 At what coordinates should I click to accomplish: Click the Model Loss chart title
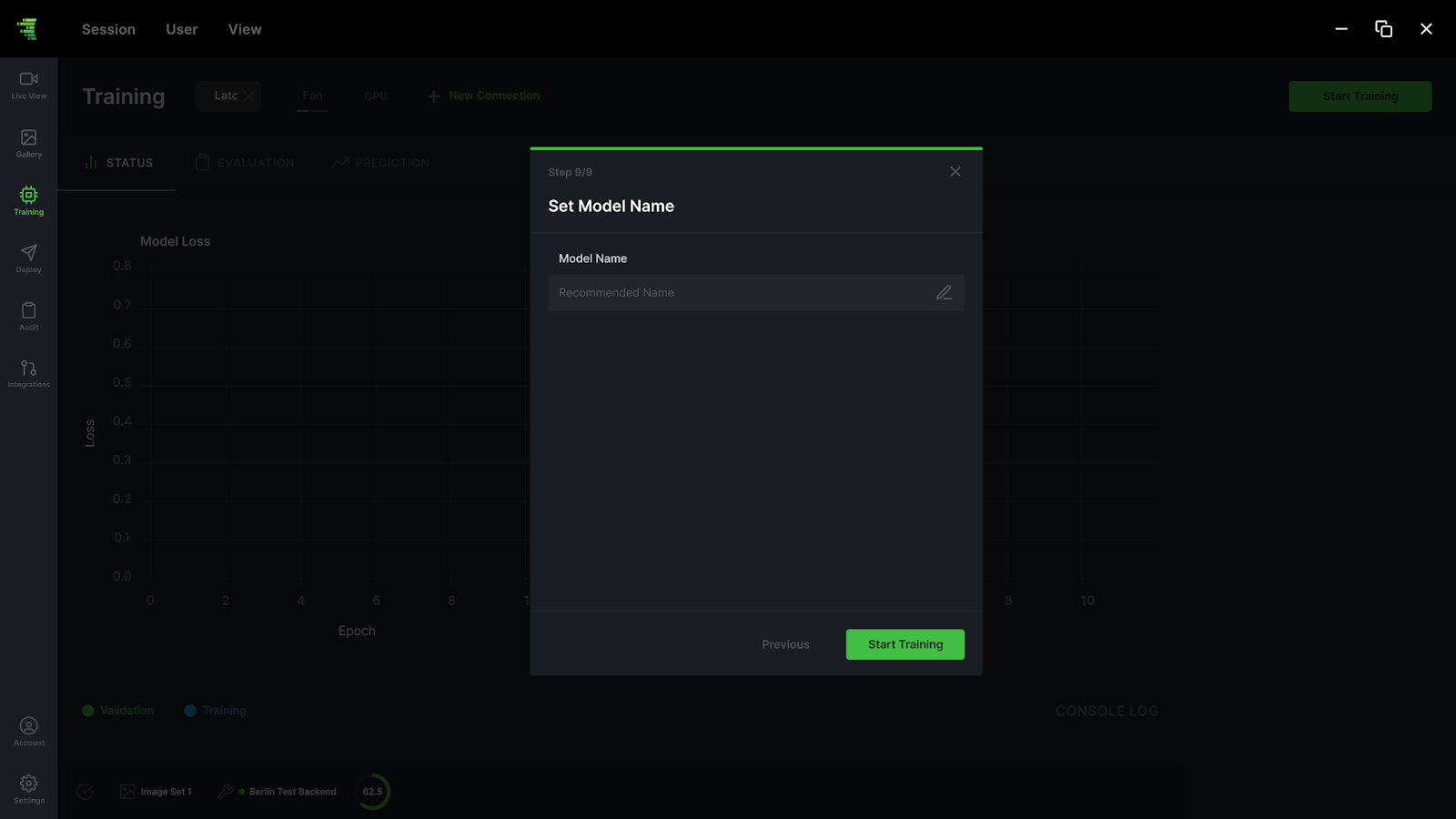175,241
